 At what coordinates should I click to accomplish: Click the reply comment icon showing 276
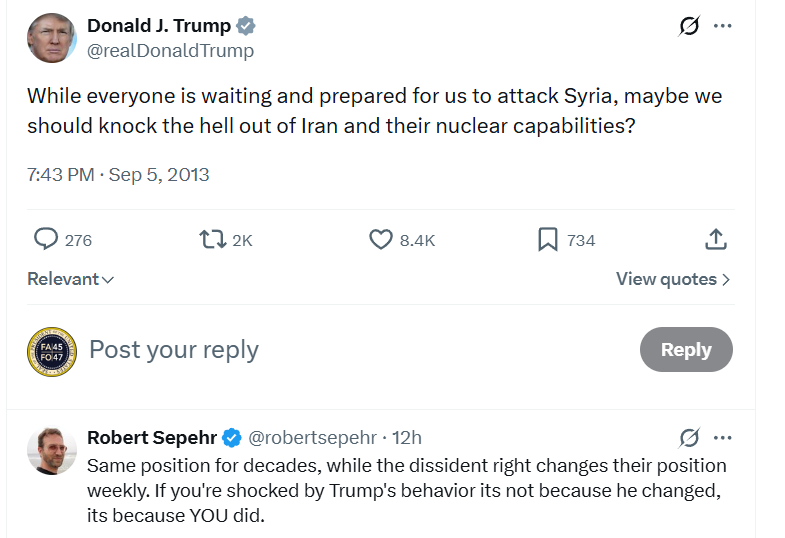tap(46, 239)
